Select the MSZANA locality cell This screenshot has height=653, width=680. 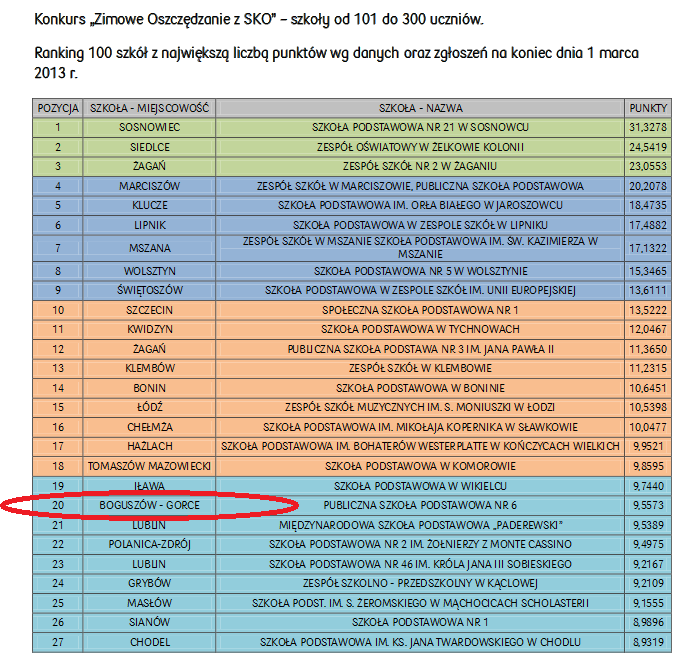point(149,248)
